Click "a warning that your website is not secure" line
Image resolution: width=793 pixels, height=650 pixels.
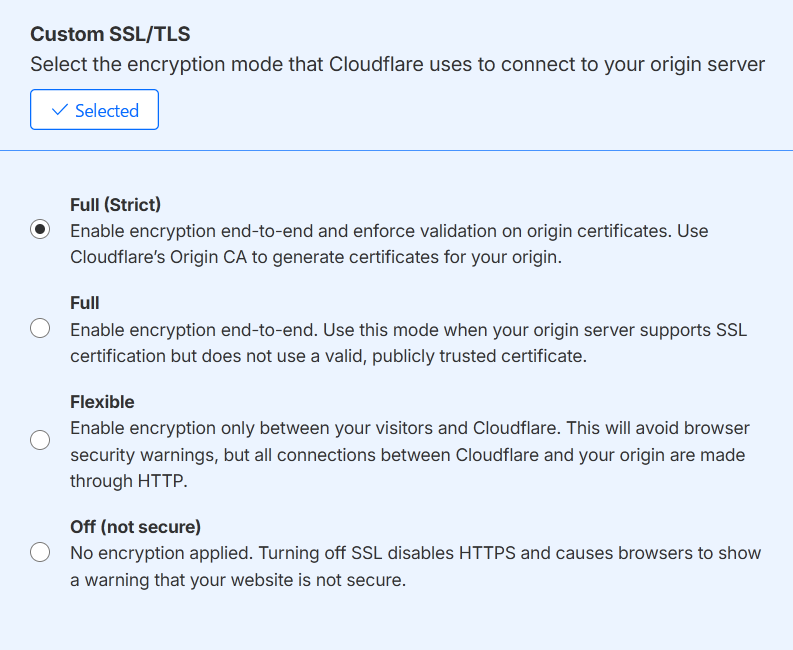(238, 579)
